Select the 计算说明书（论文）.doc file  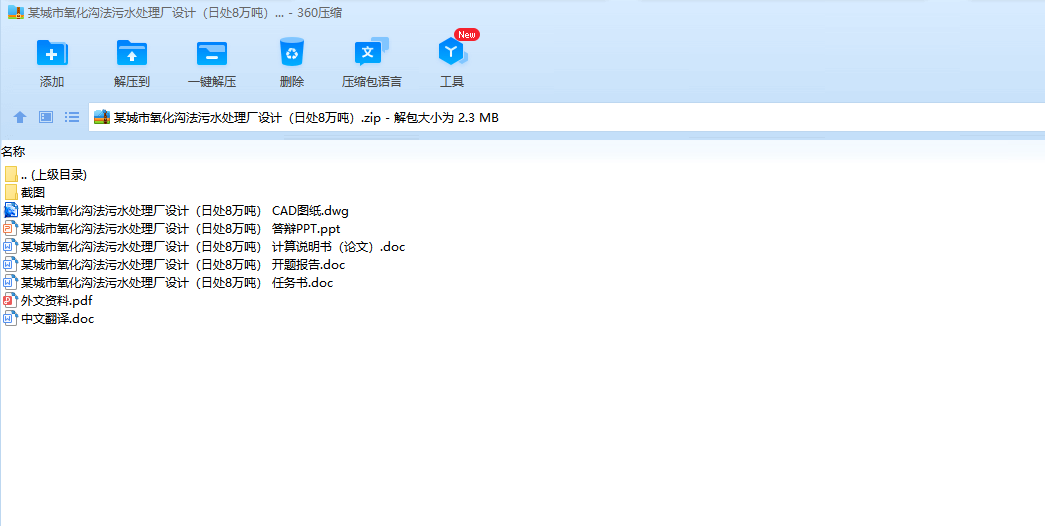[x=205, y=247]
